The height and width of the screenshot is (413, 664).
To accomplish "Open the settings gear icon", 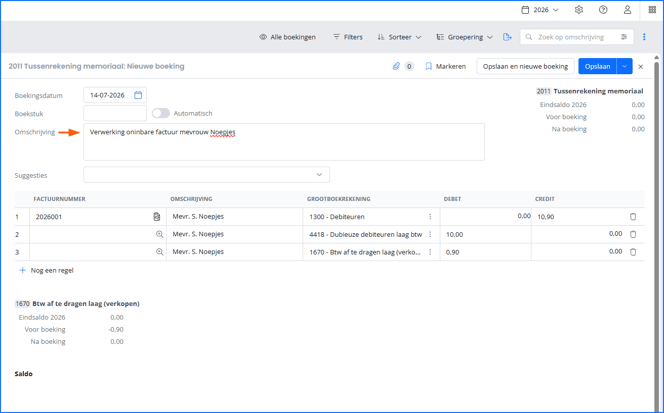I will [579, 10].
